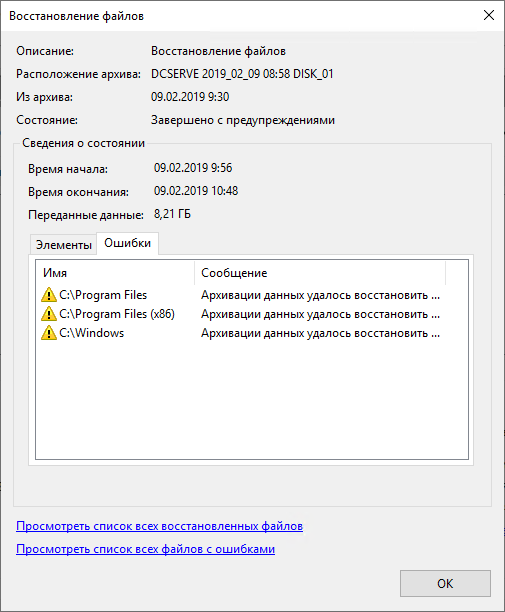Click the OK button

445,584
